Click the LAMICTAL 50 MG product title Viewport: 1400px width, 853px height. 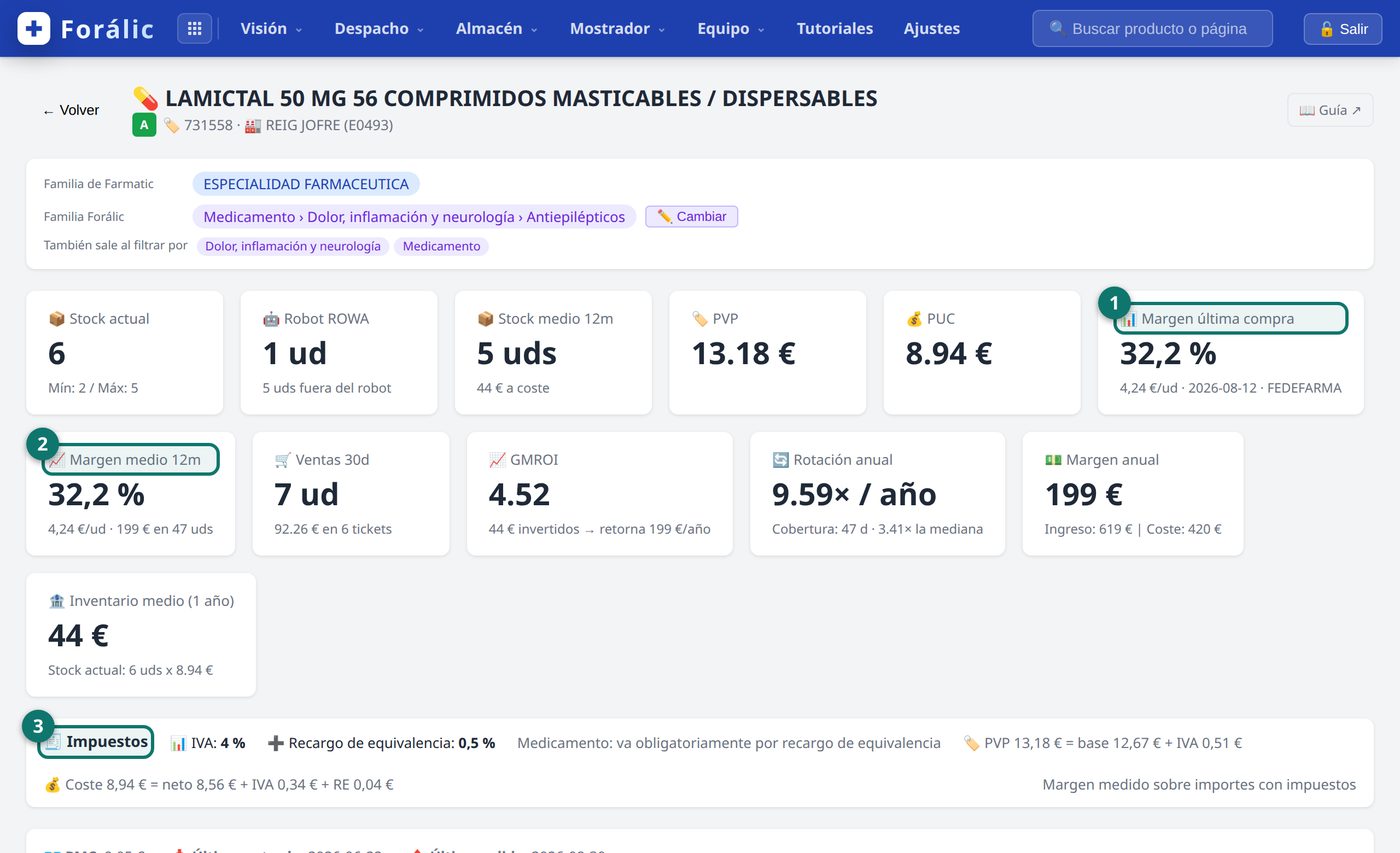pyautogui.click(x=521, y=98)
